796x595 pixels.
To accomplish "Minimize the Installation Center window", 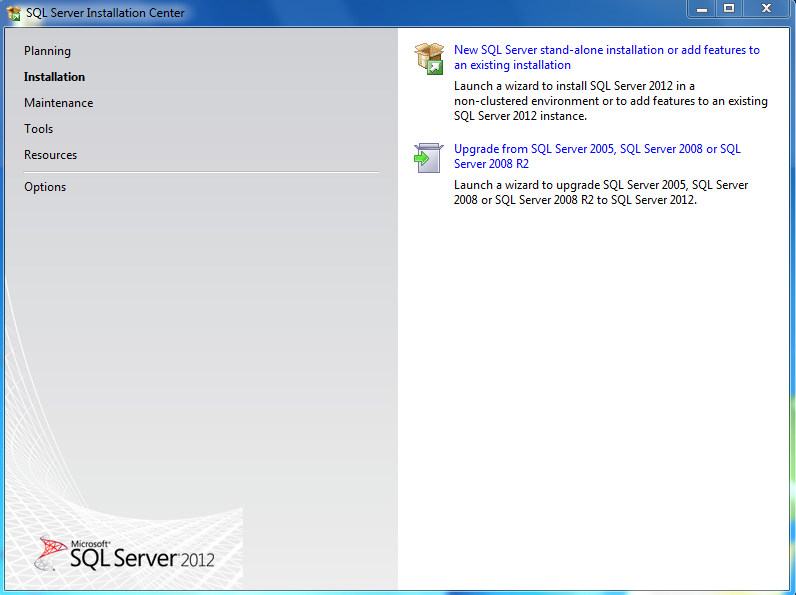I will pyautogui.click(x=702, y=9).
